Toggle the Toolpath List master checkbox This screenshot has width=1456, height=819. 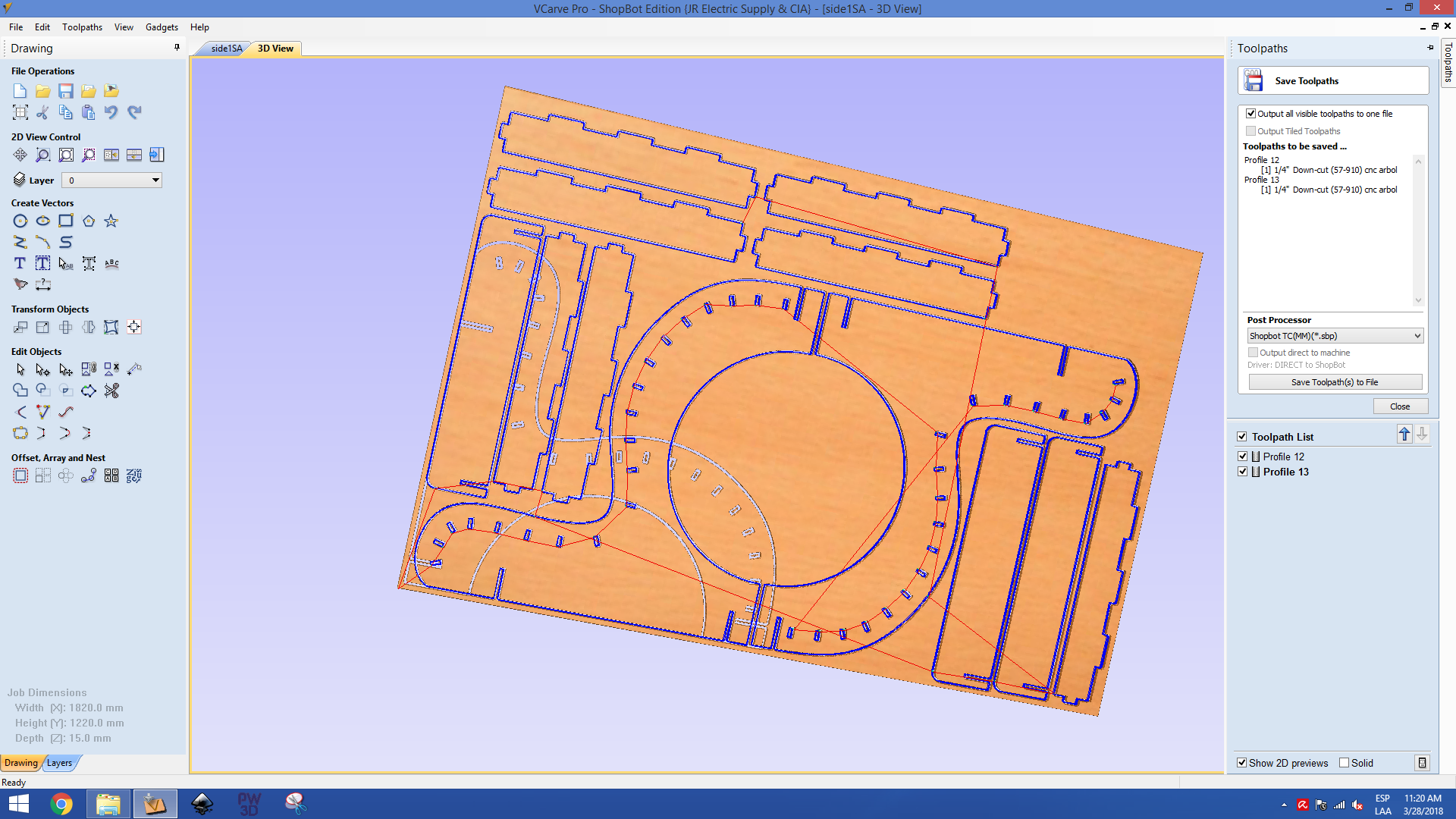[x=1242, y=437]
